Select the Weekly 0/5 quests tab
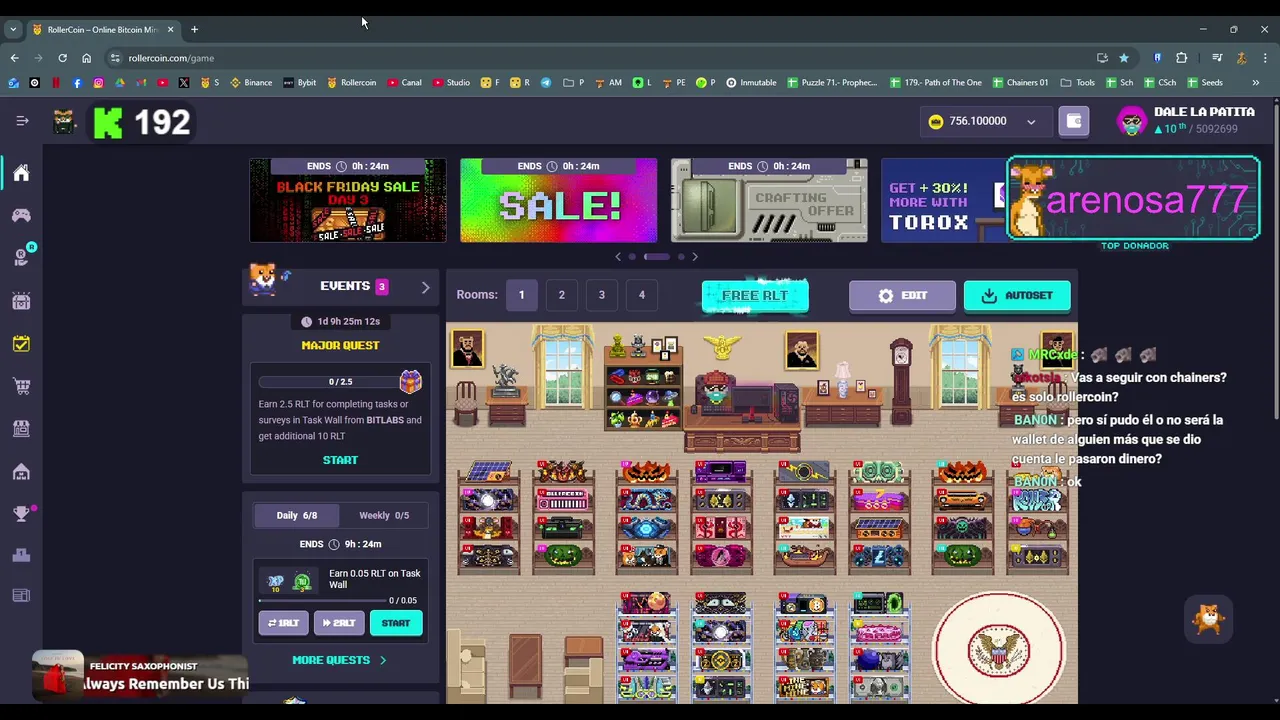 [x=384, y=515]
